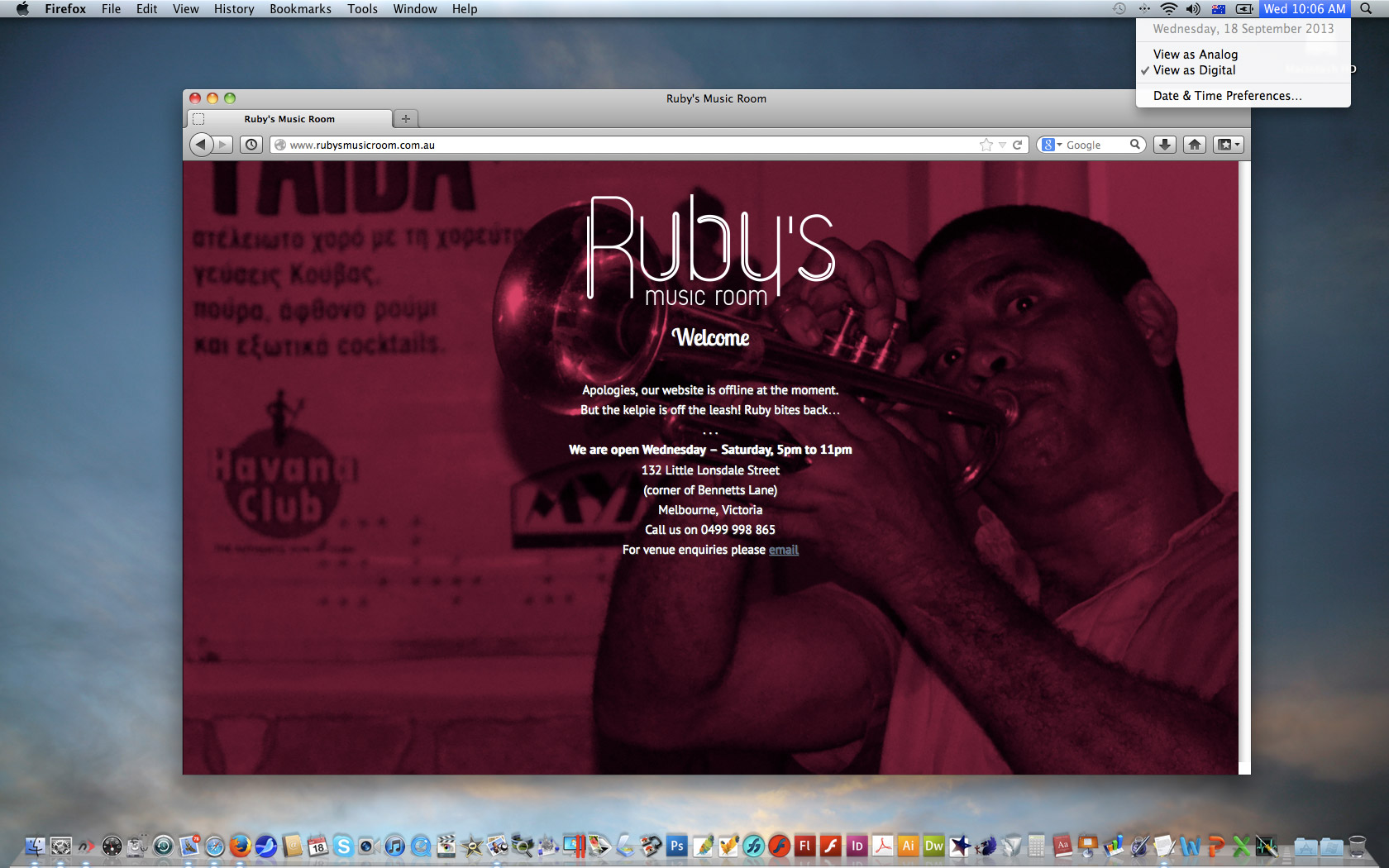Click the Ruby's music room logo
This screenshot has height=868, width=1389.
(710, 250)
